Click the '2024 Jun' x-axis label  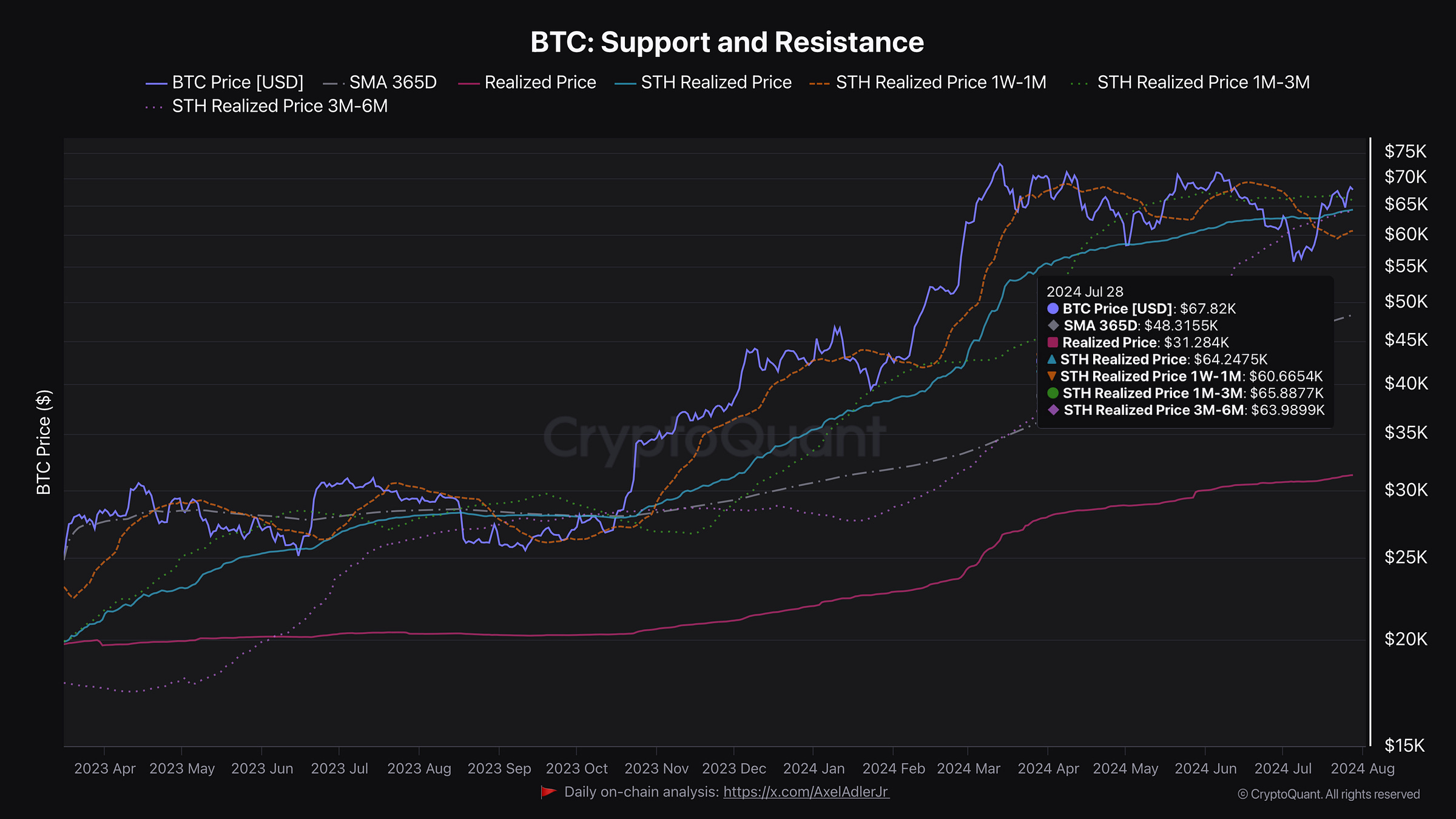(1205, 769)
